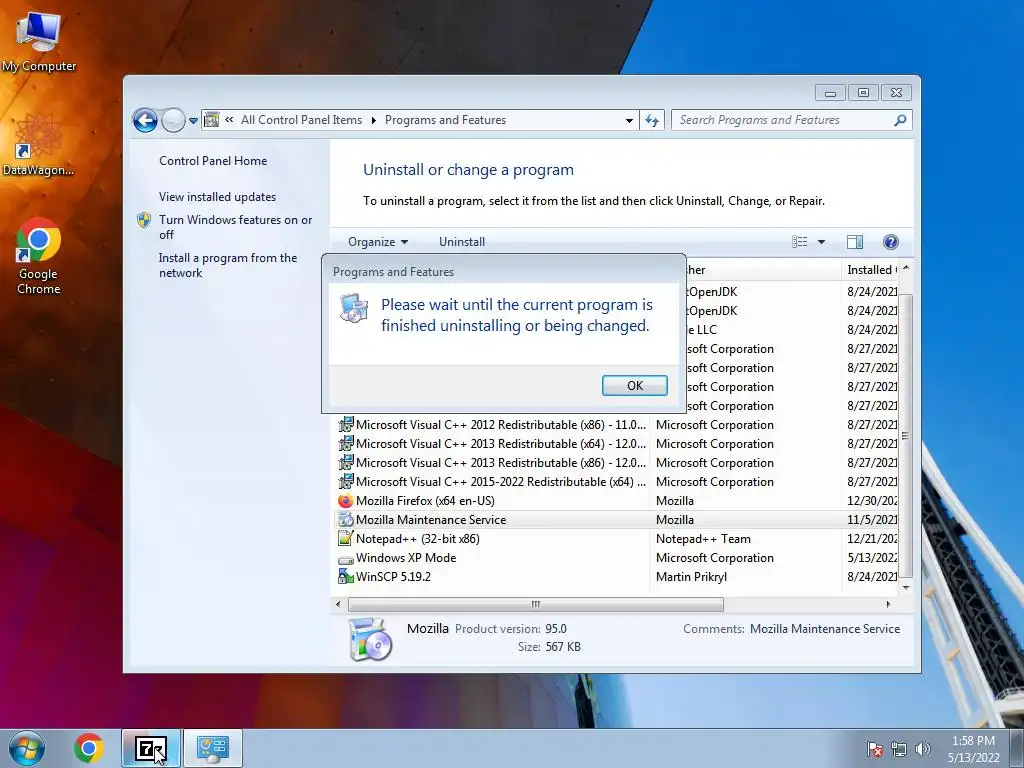Toggle the preview pane icon
1024x768 pixels.
(855, 242)
